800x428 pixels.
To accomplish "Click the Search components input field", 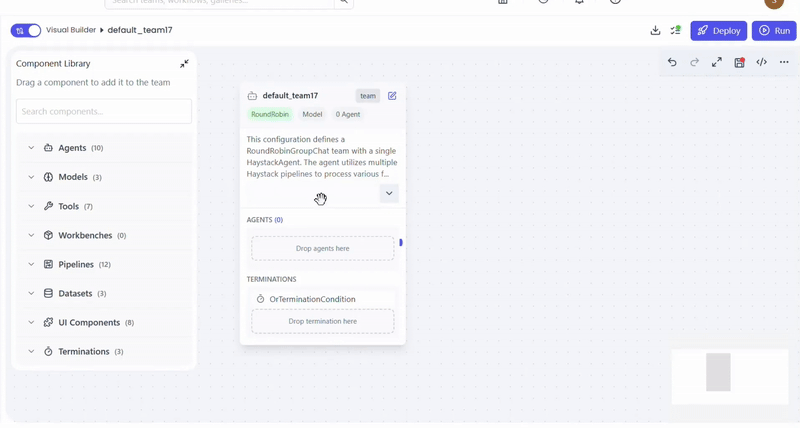I will [104, 111].
